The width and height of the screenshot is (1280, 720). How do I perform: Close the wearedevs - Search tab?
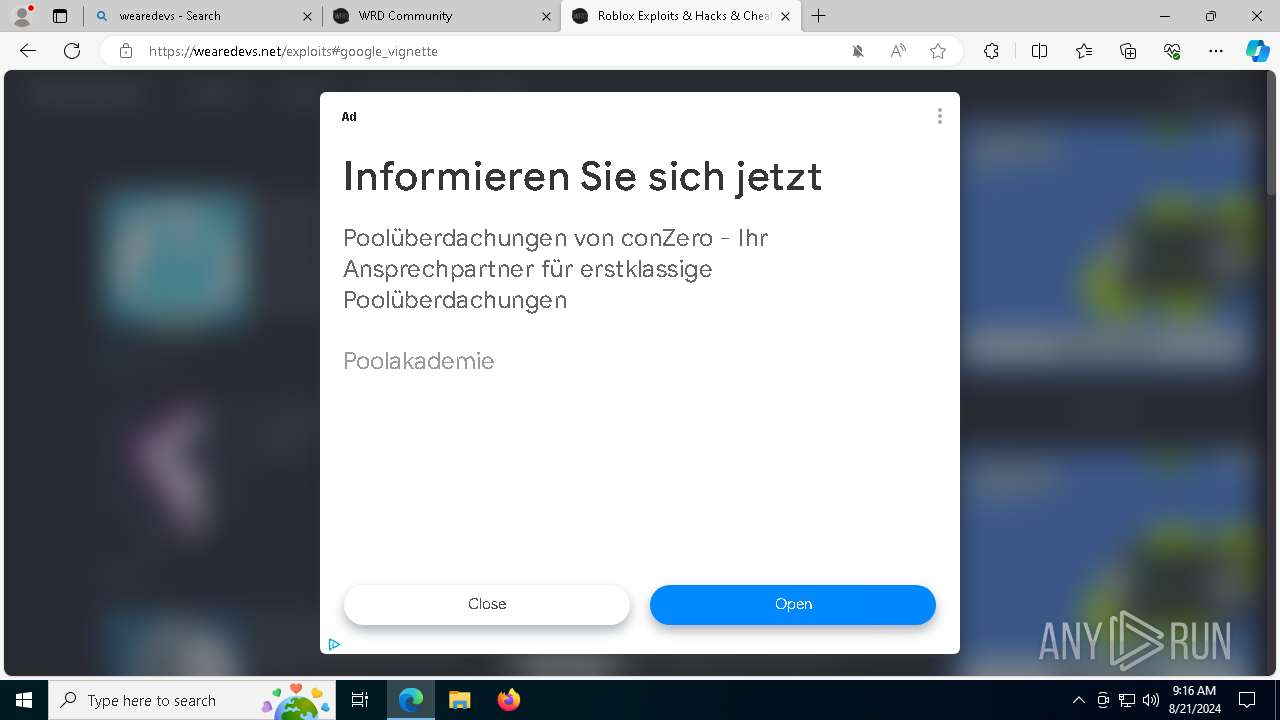pyautogui.click(x=308, y=16)
